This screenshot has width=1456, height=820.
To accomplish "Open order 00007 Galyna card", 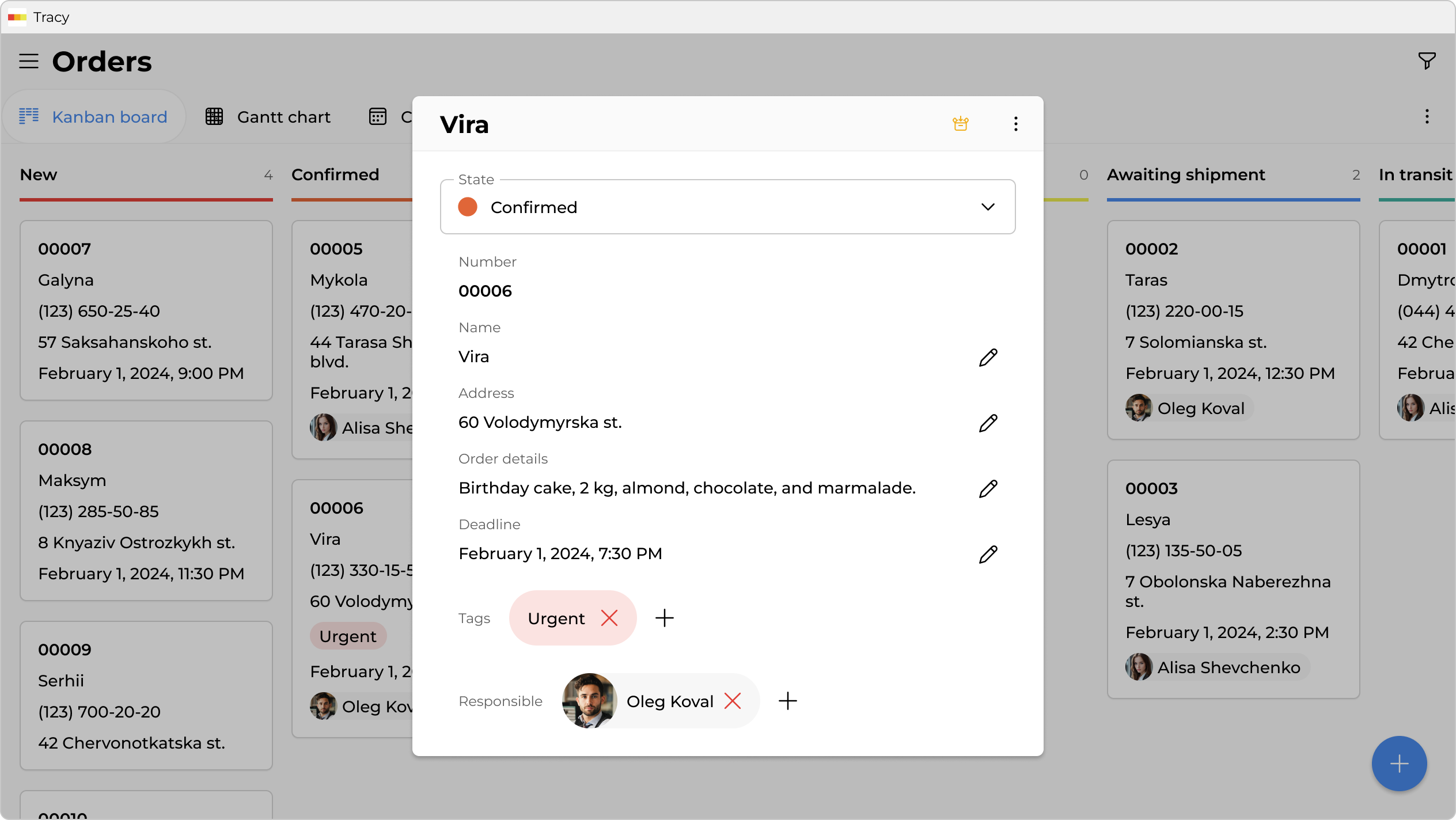I will tap(146, 310).
